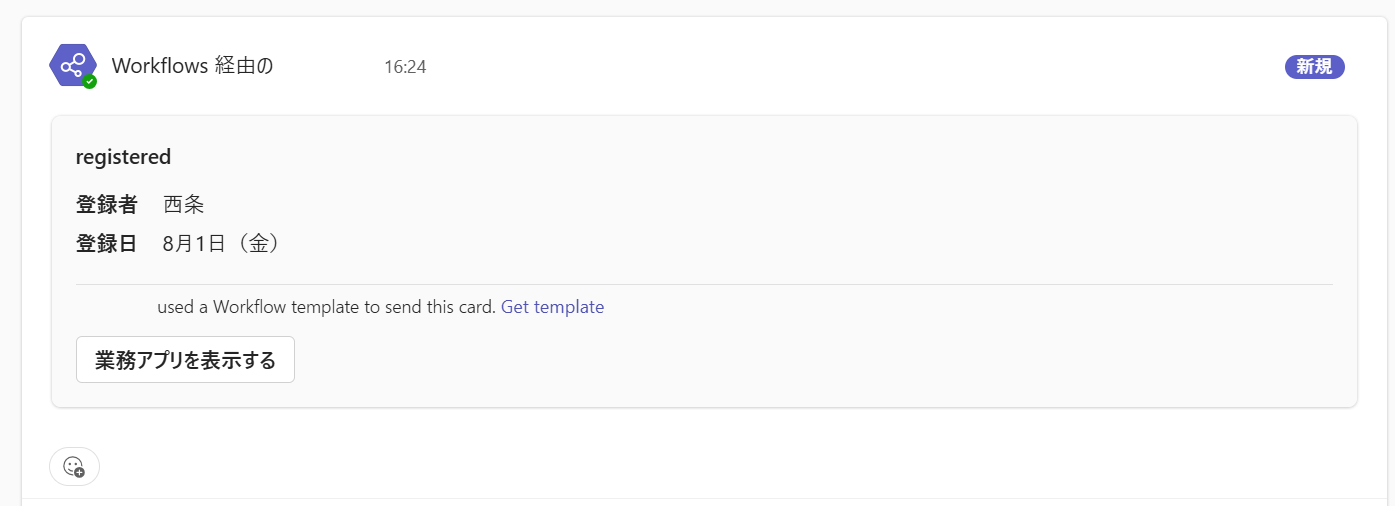Click the 8月1日(金) date value
1395x506 pixels.
tap(221, 243)
